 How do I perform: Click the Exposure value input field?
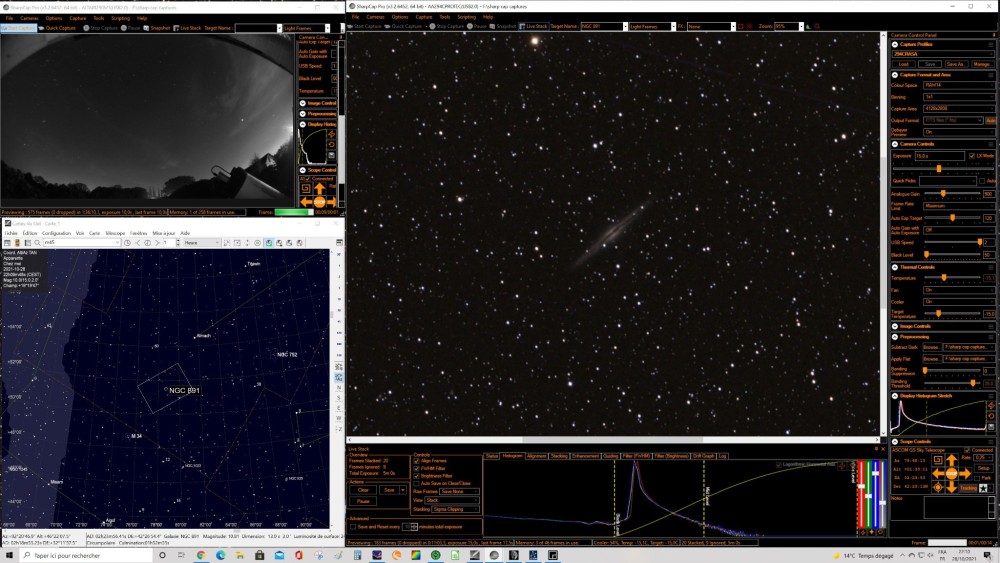939,156
